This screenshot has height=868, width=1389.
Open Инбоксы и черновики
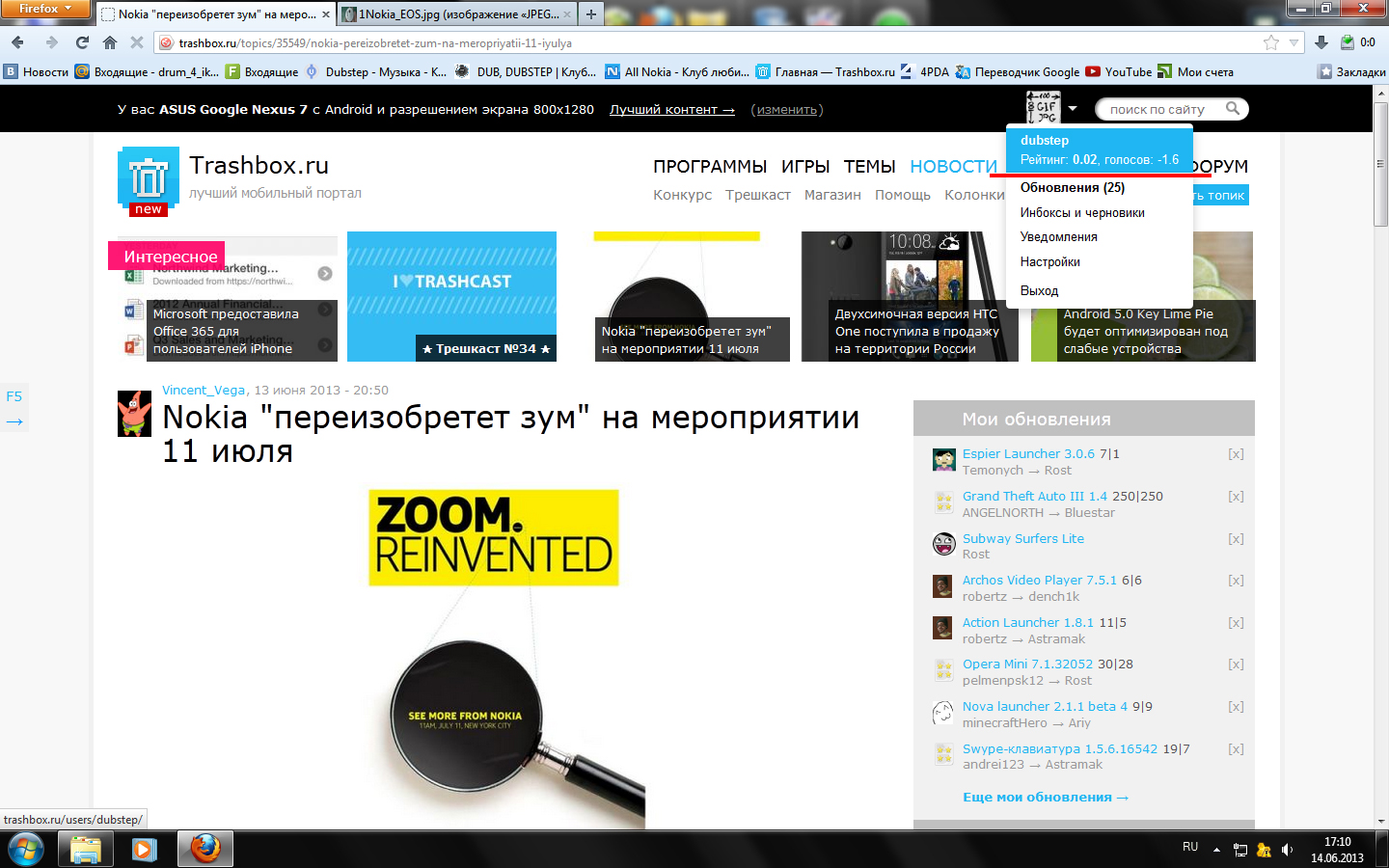pyautogui.click(x=1082, y=212)
